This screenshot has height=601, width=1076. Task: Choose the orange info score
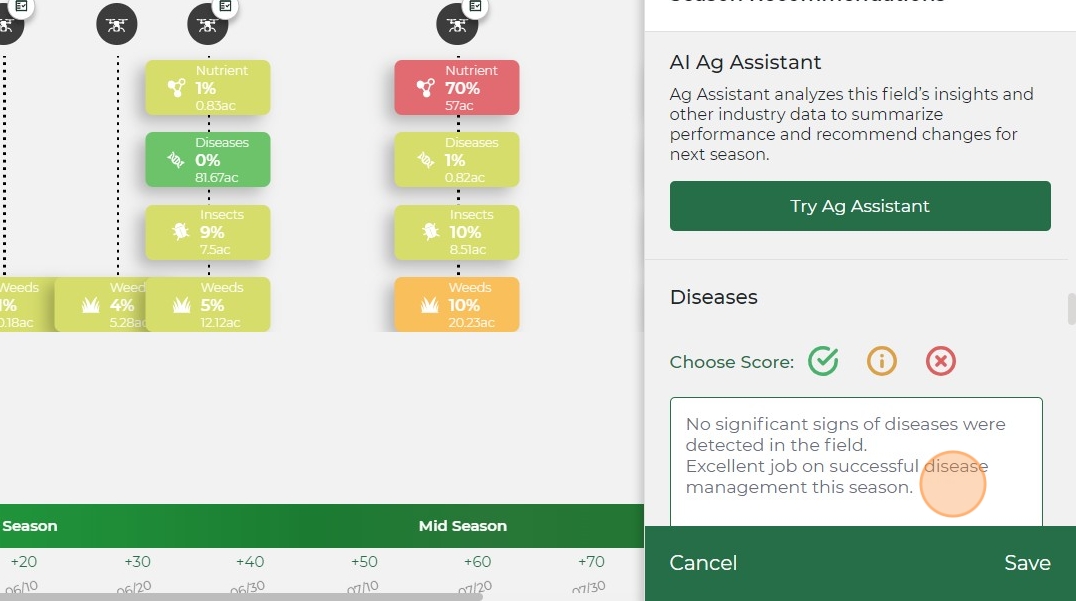click(x=882, y=361)
